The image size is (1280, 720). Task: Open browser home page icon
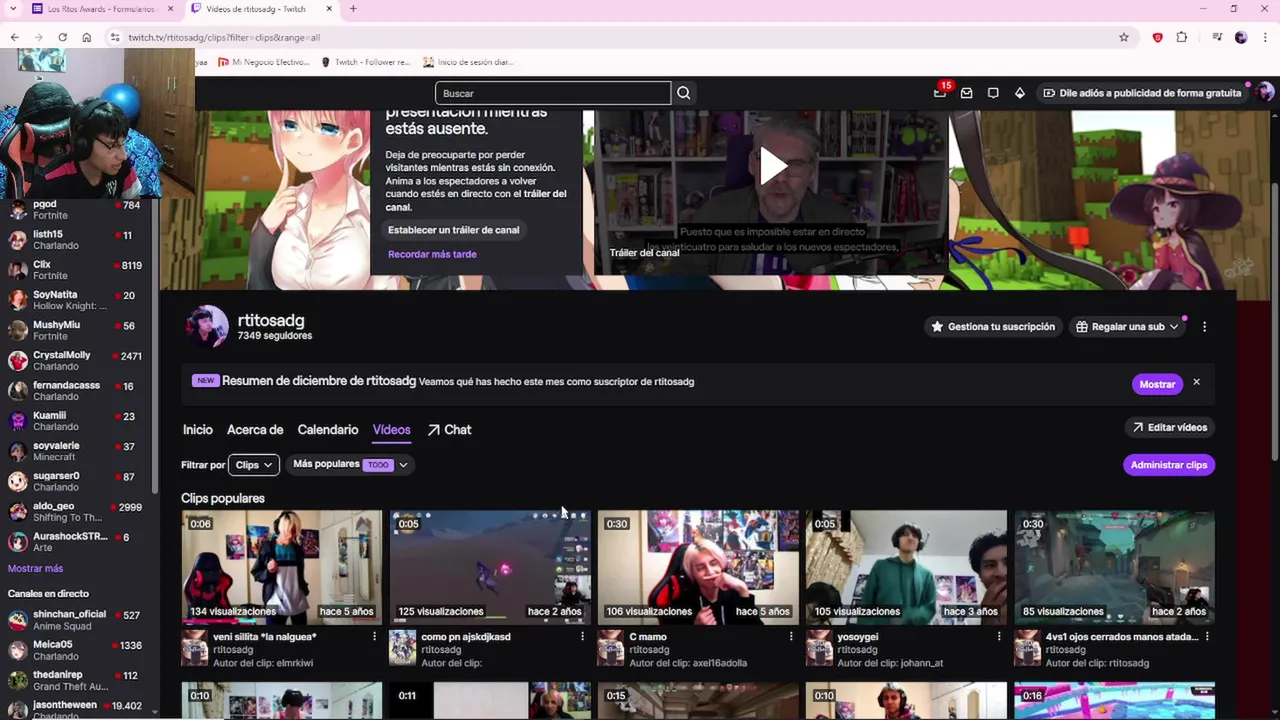[87, 37]
